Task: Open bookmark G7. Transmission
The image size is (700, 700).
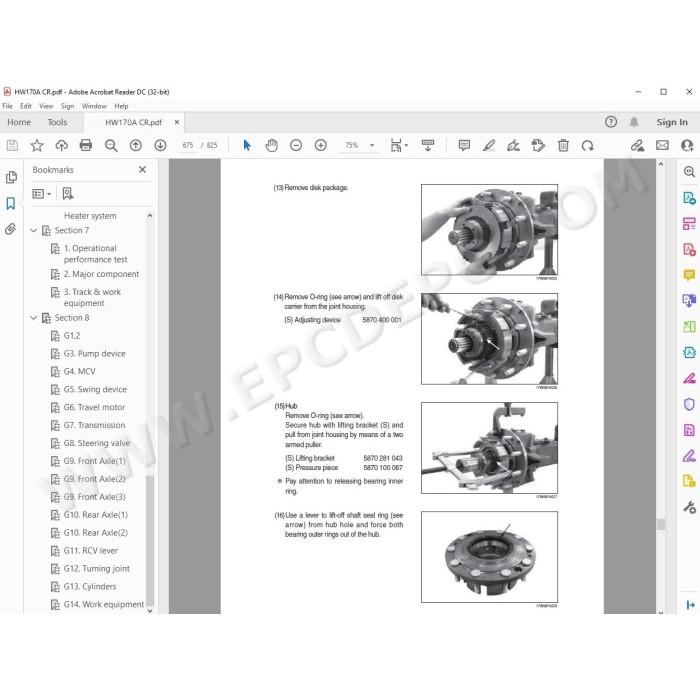Action: [x=94, y=425]
